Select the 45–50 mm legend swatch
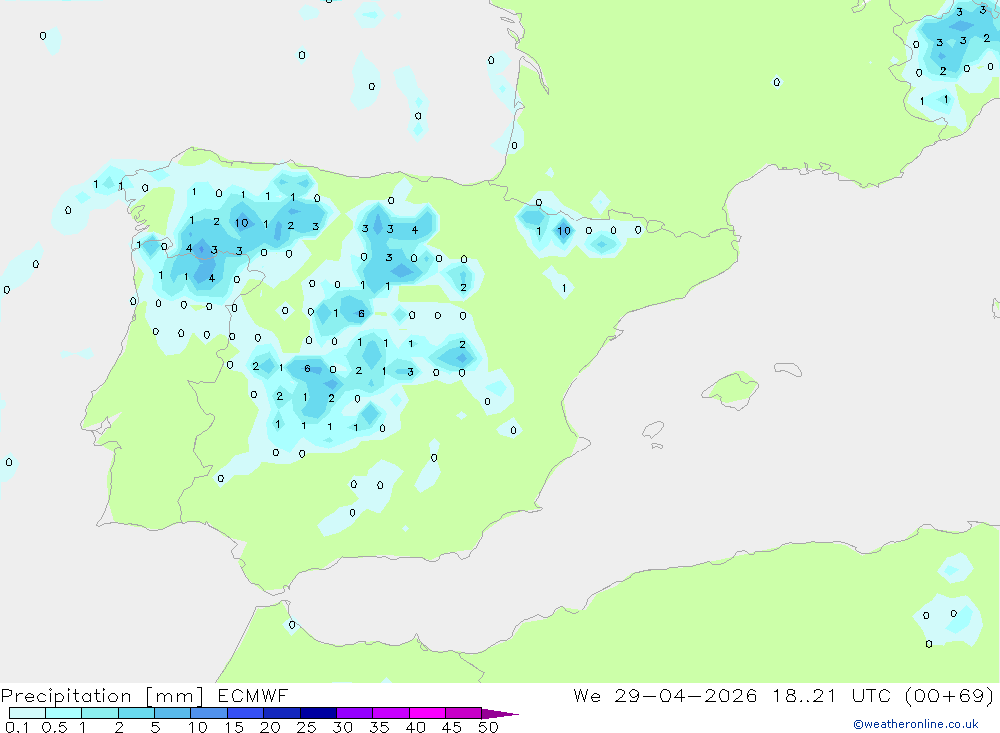The width and height of the screenshot is (1000, 733). (x=464, y=713)
